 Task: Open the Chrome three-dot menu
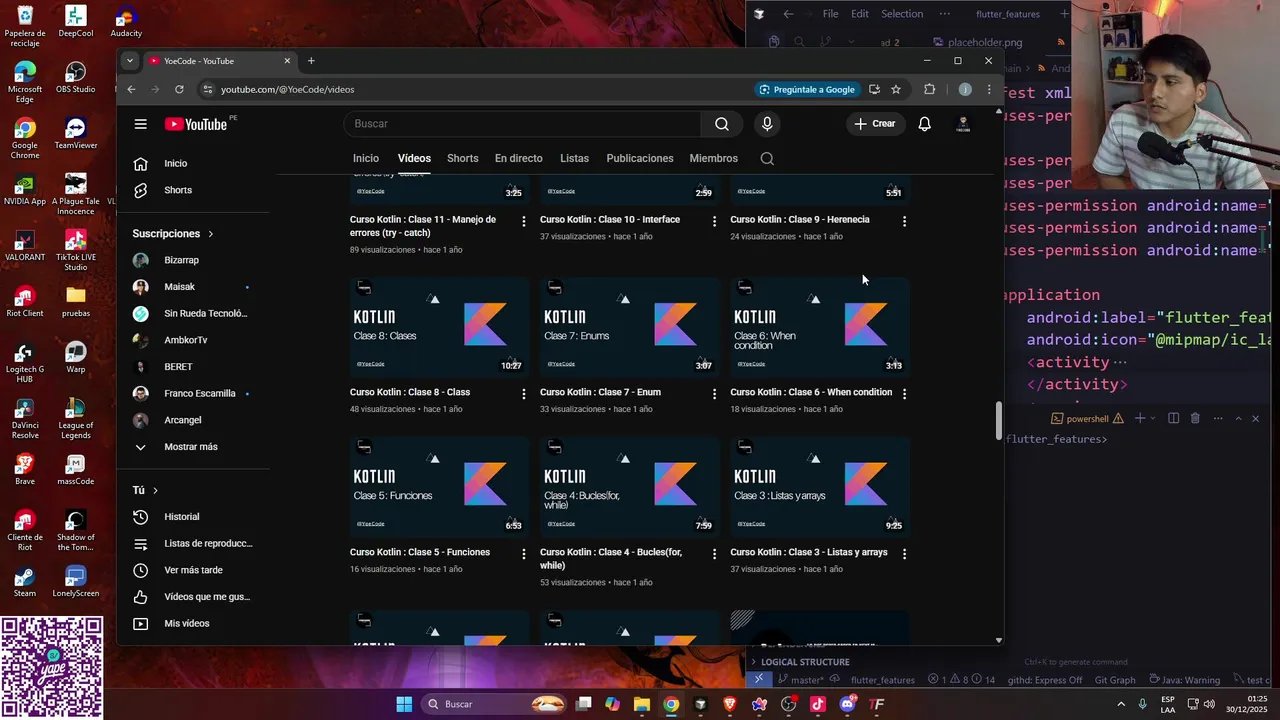point(989,89)
